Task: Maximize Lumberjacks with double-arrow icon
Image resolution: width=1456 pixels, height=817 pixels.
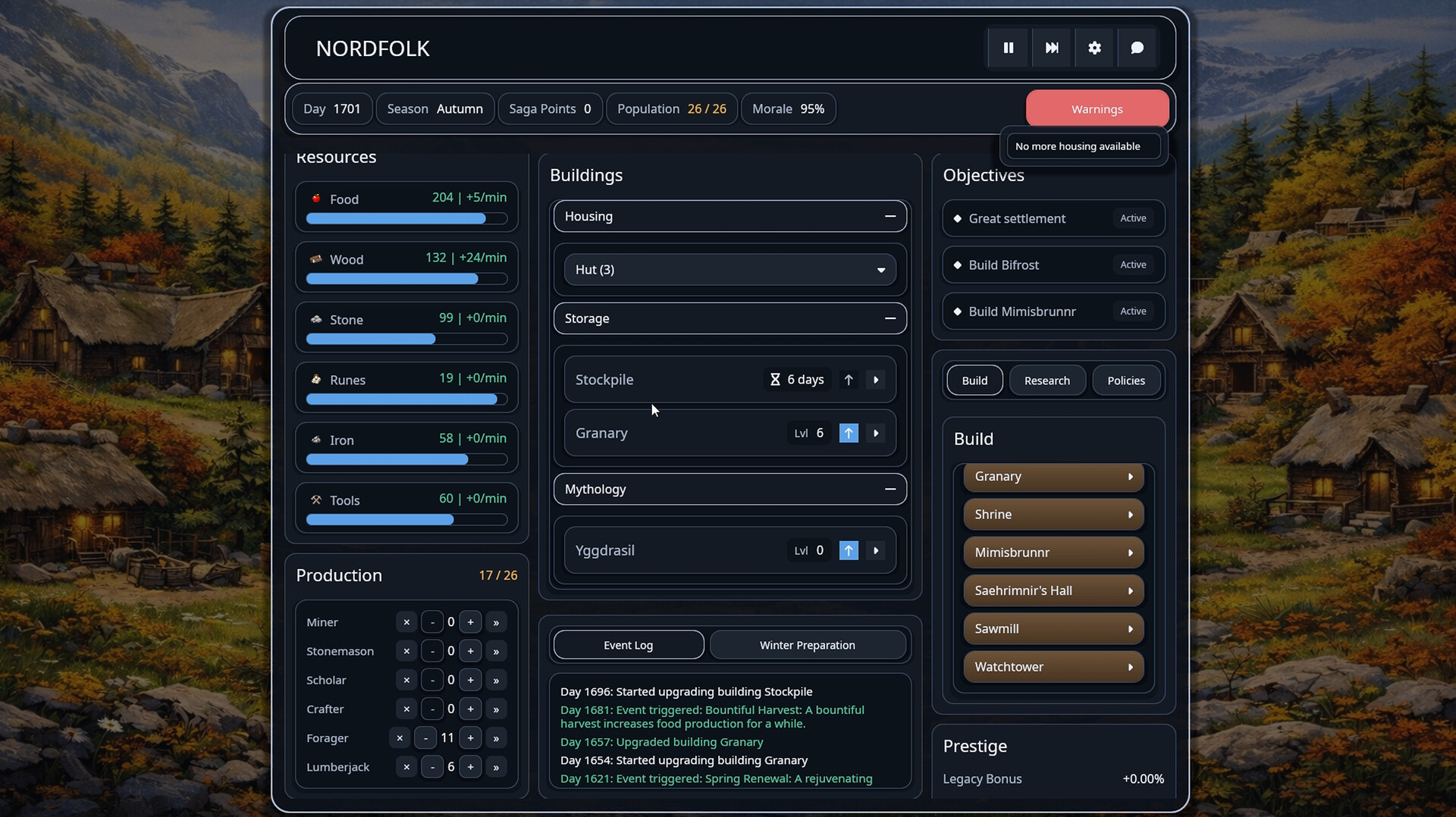Action: tap(496, 767)
